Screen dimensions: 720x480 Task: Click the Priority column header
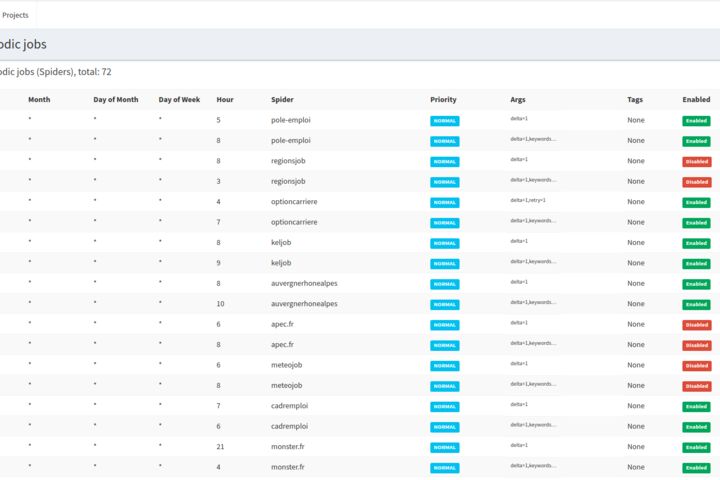(443, 100)
